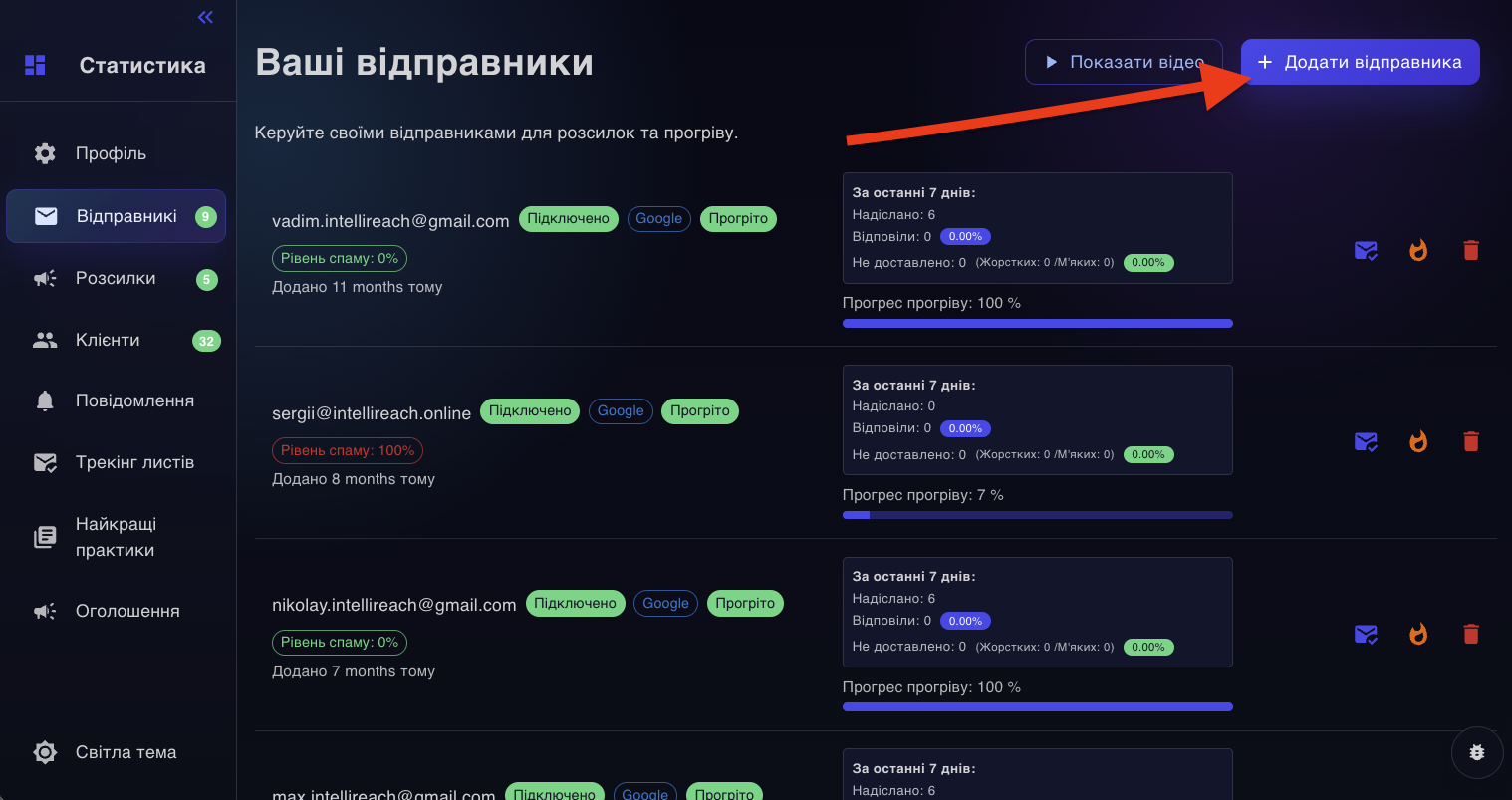Click the Рівень спаму: 100% badge
1512x800 pixels.
pos(348,451)
